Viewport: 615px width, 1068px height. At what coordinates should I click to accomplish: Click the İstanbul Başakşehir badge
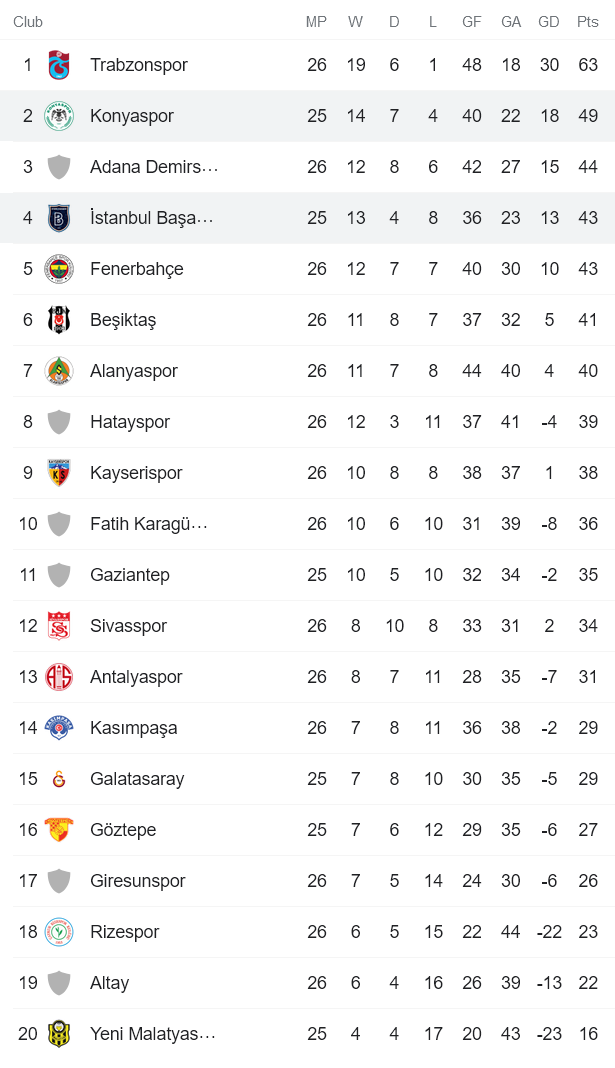60,217
